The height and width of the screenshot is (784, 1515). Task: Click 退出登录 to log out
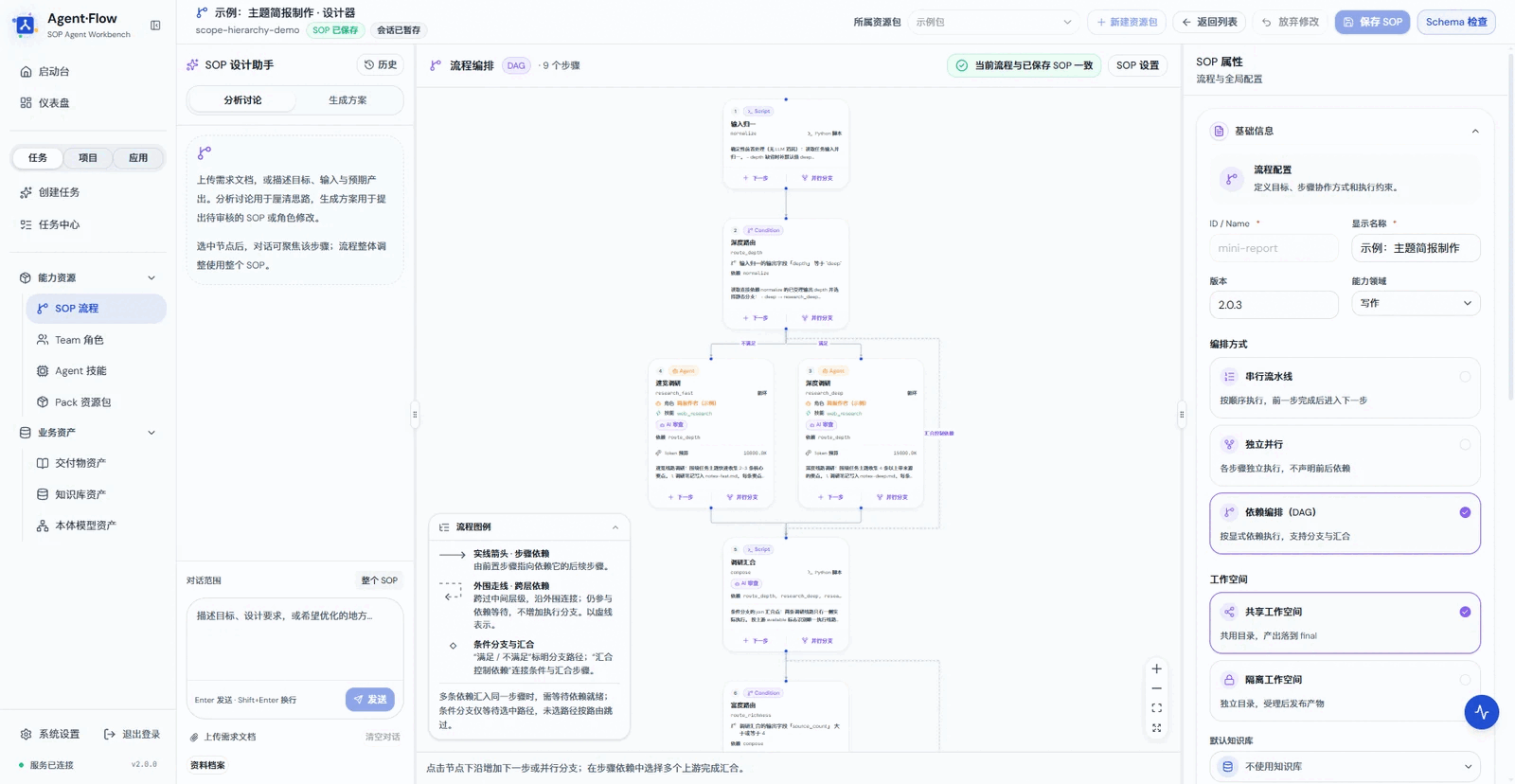pyautogui.click(x=133, y=734)
